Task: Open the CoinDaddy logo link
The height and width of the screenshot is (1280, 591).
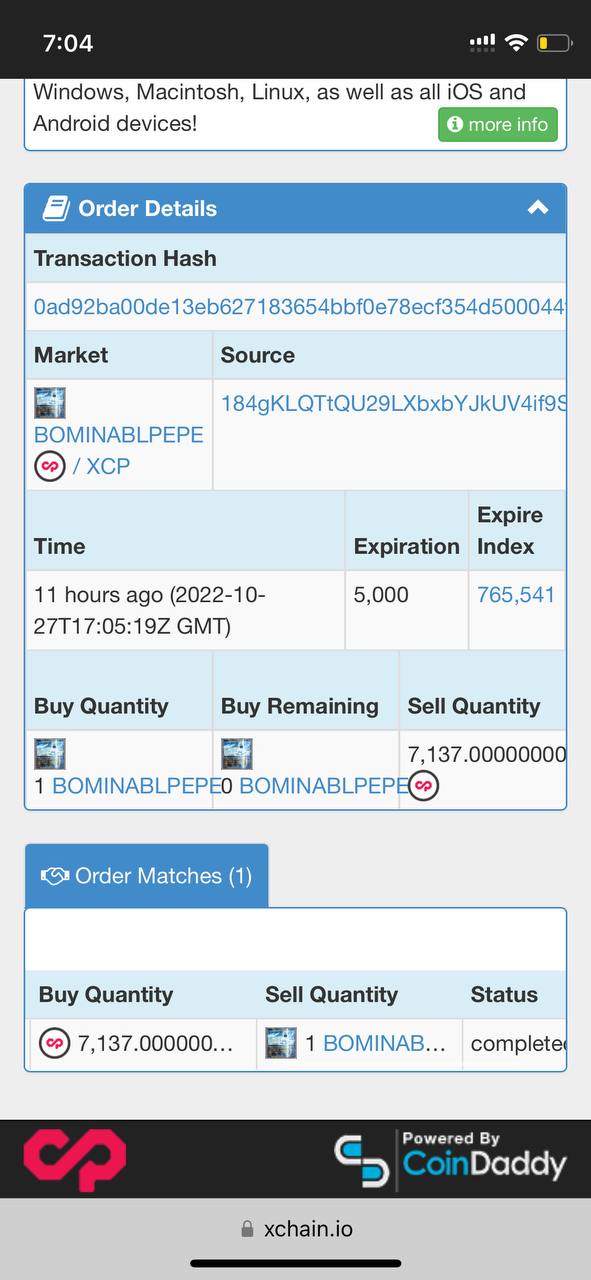Action: [450, 1160]
